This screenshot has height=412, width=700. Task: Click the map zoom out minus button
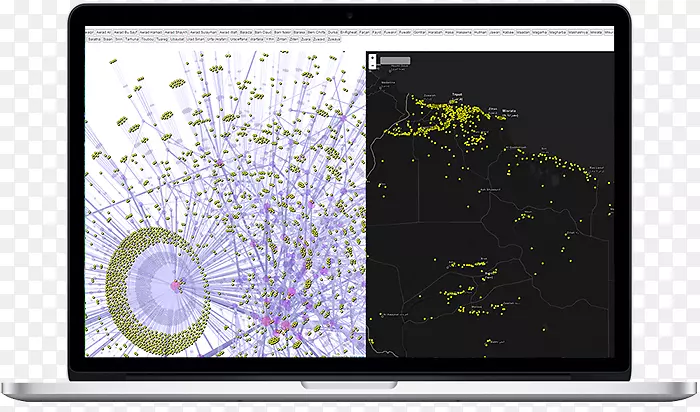tap(373, 64)
